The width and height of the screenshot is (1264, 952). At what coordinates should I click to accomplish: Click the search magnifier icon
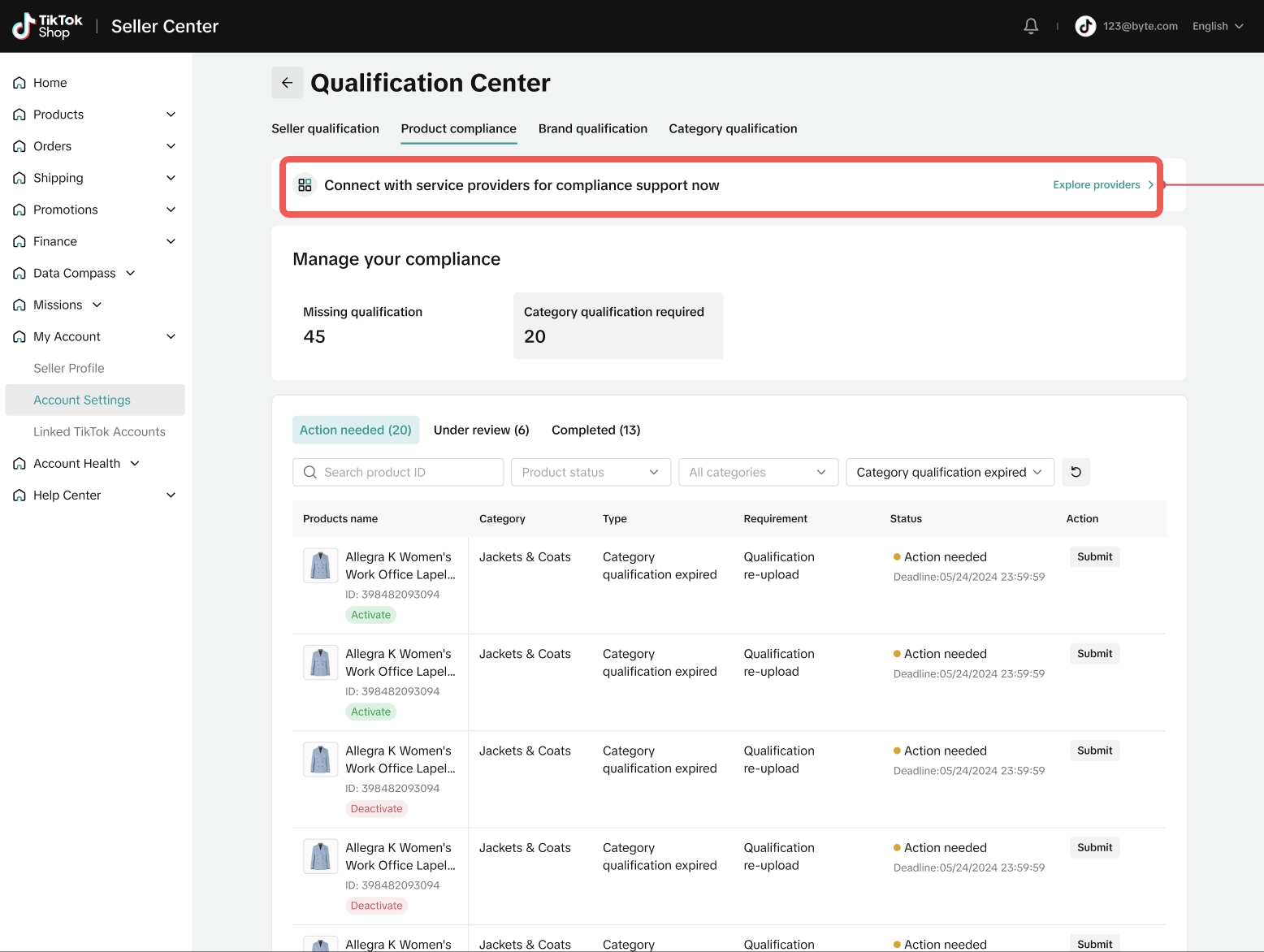(x=310, y=472)
